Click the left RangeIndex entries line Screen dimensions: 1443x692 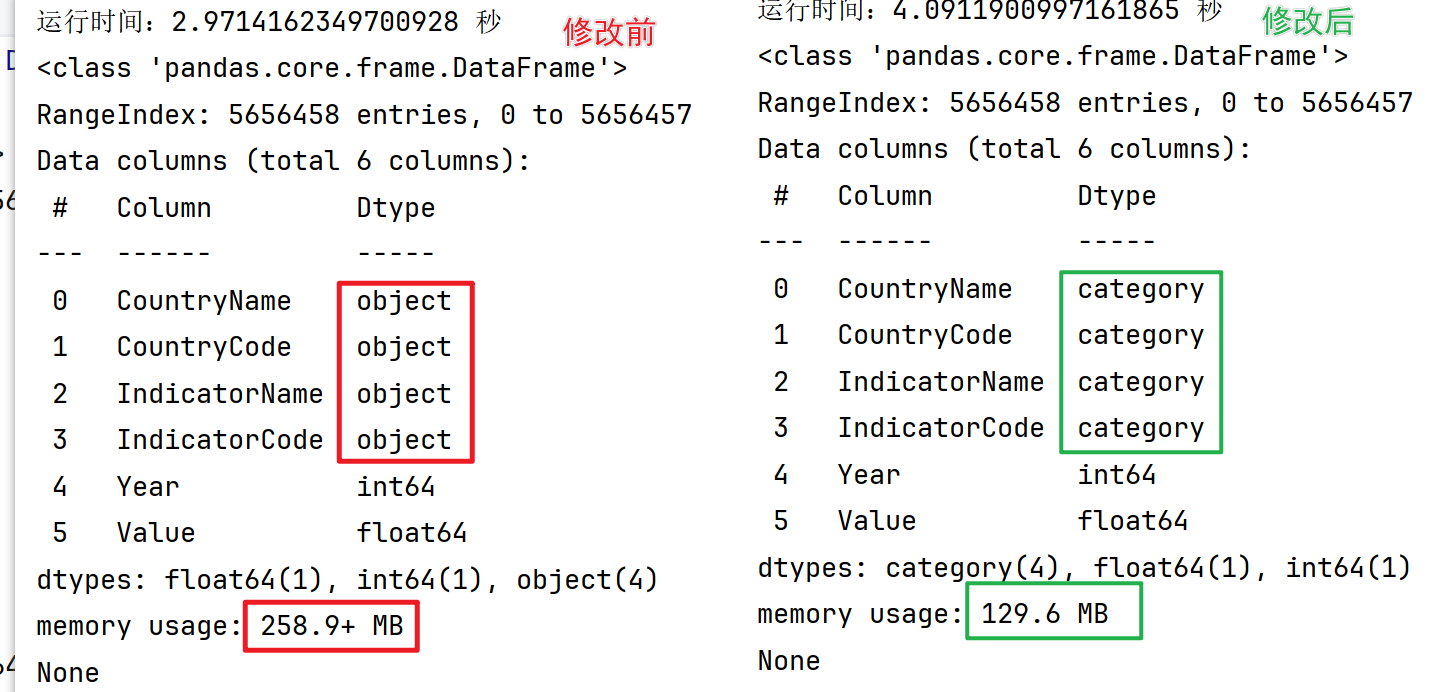364,115
